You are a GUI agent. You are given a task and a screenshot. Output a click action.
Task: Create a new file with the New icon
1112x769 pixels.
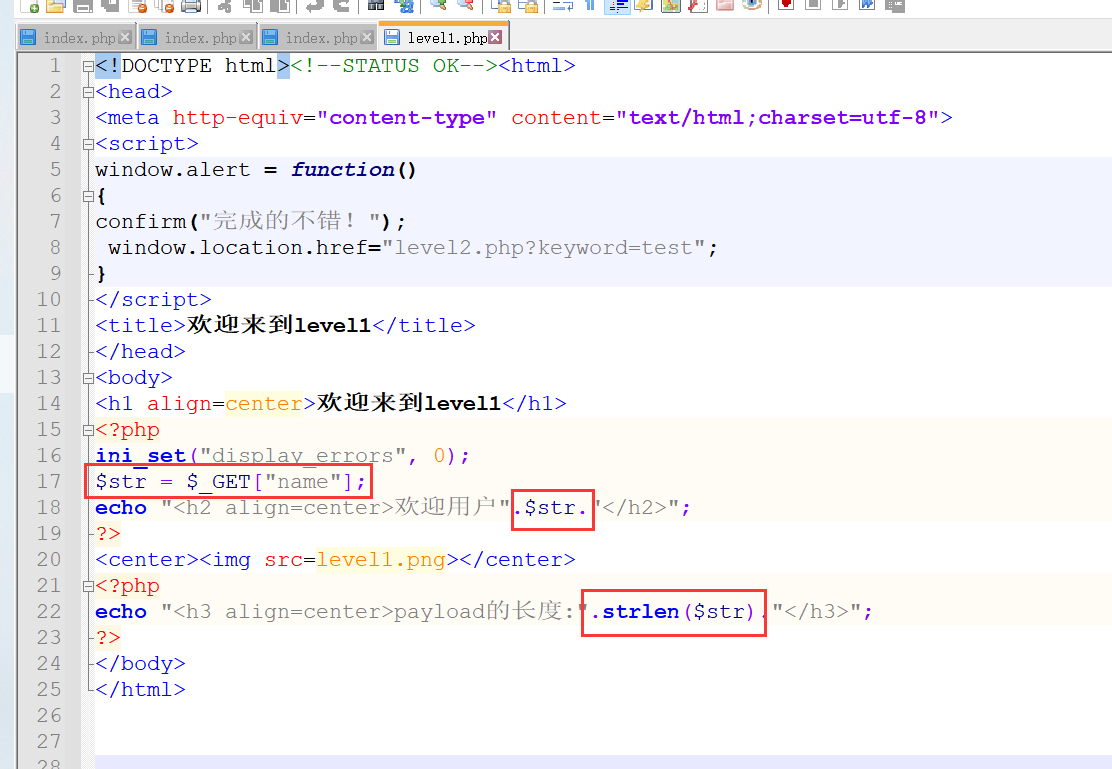click(x=30, y=8)
